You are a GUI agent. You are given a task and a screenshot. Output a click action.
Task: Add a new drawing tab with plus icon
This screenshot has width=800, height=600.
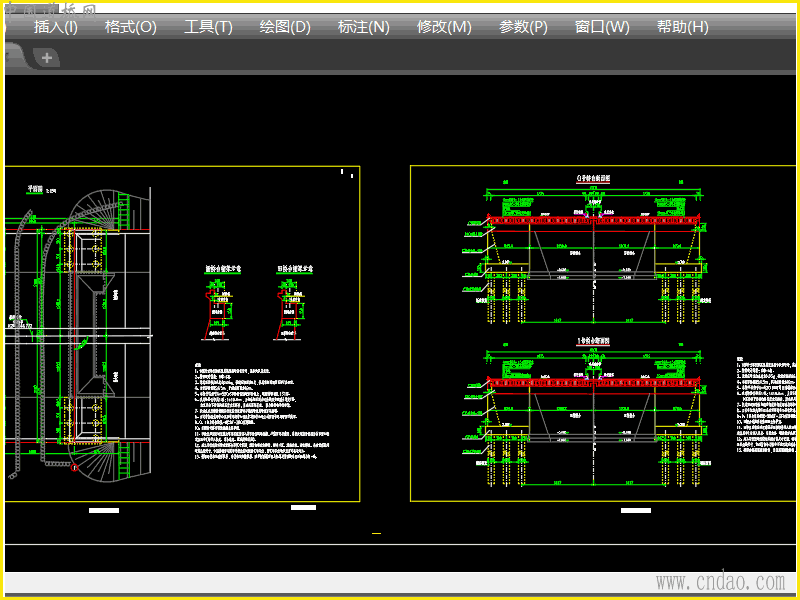[46, 58]
